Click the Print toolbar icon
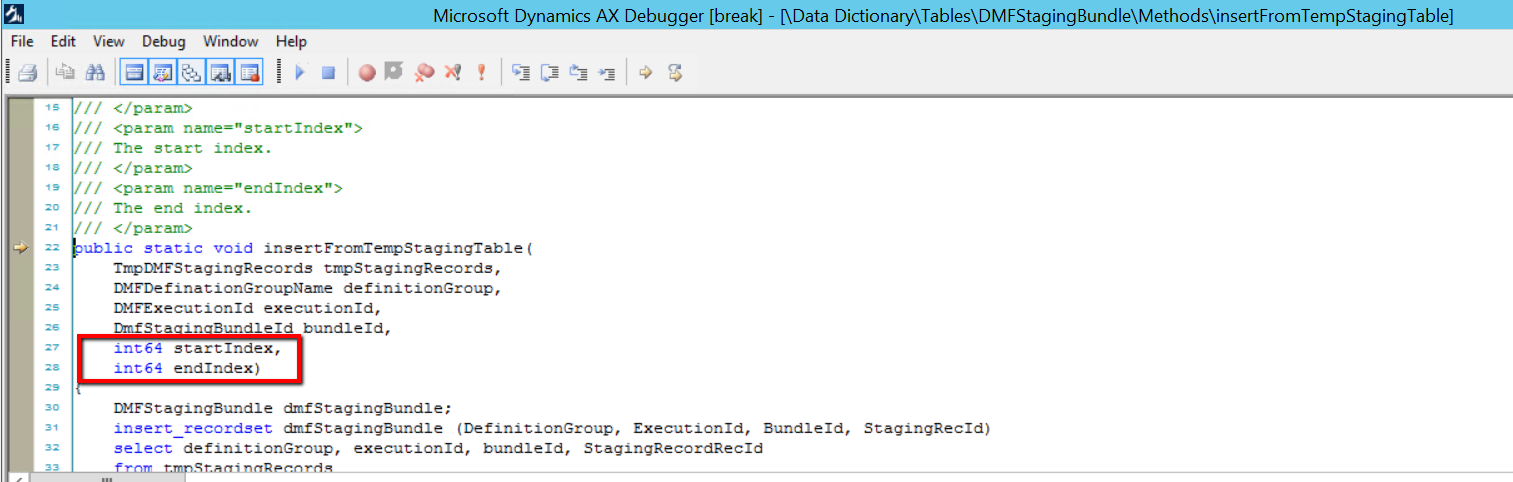Viewport: 1513px width, 482px height. [27, 72]
